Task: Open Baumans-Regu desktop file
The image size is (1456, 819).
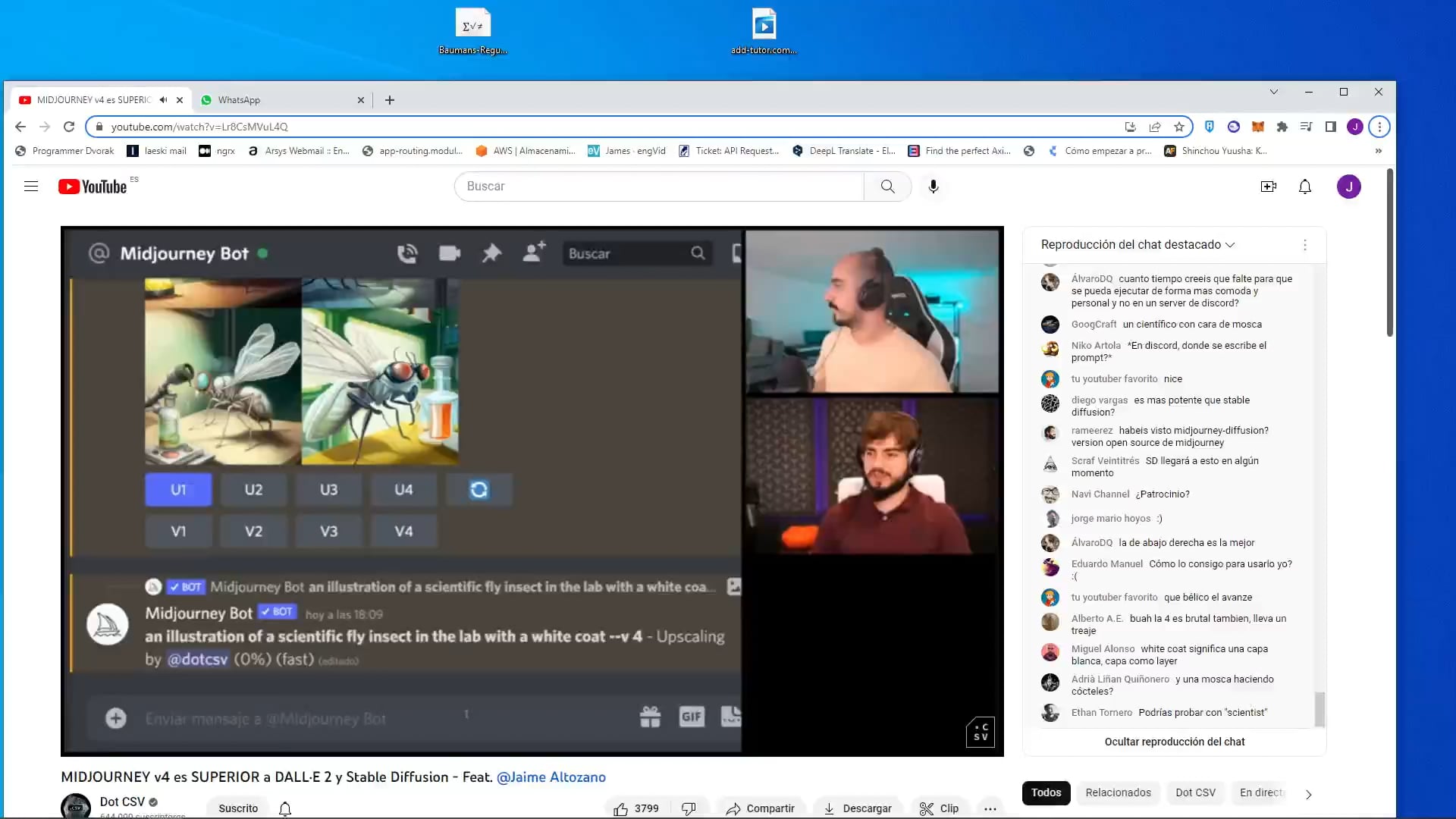Action: pos(472,32)
